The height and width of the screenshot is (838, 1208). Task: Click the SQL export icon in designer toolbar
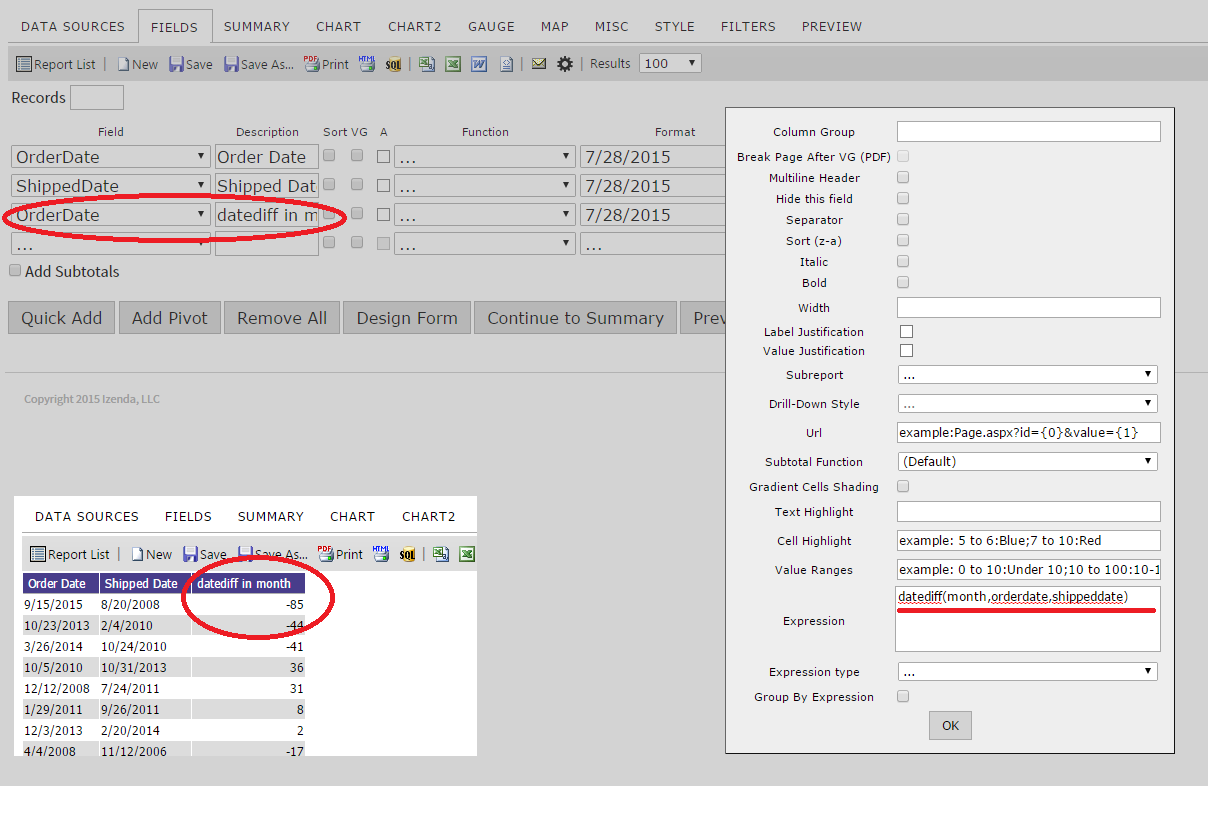[x=393, y=64]
